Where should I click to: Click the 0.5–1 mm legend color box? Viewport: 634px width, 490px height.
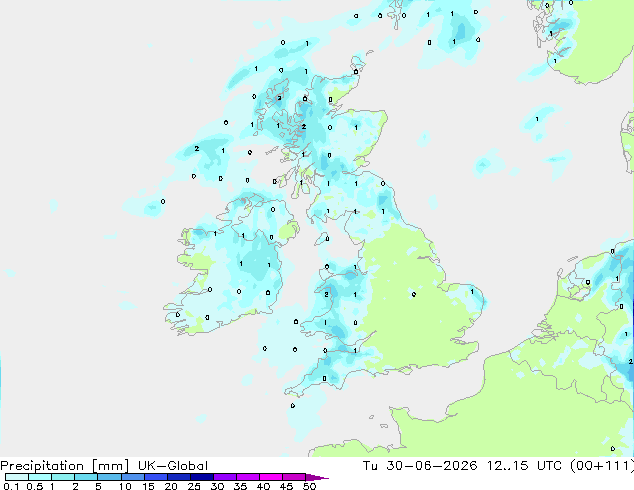(40, 477)
